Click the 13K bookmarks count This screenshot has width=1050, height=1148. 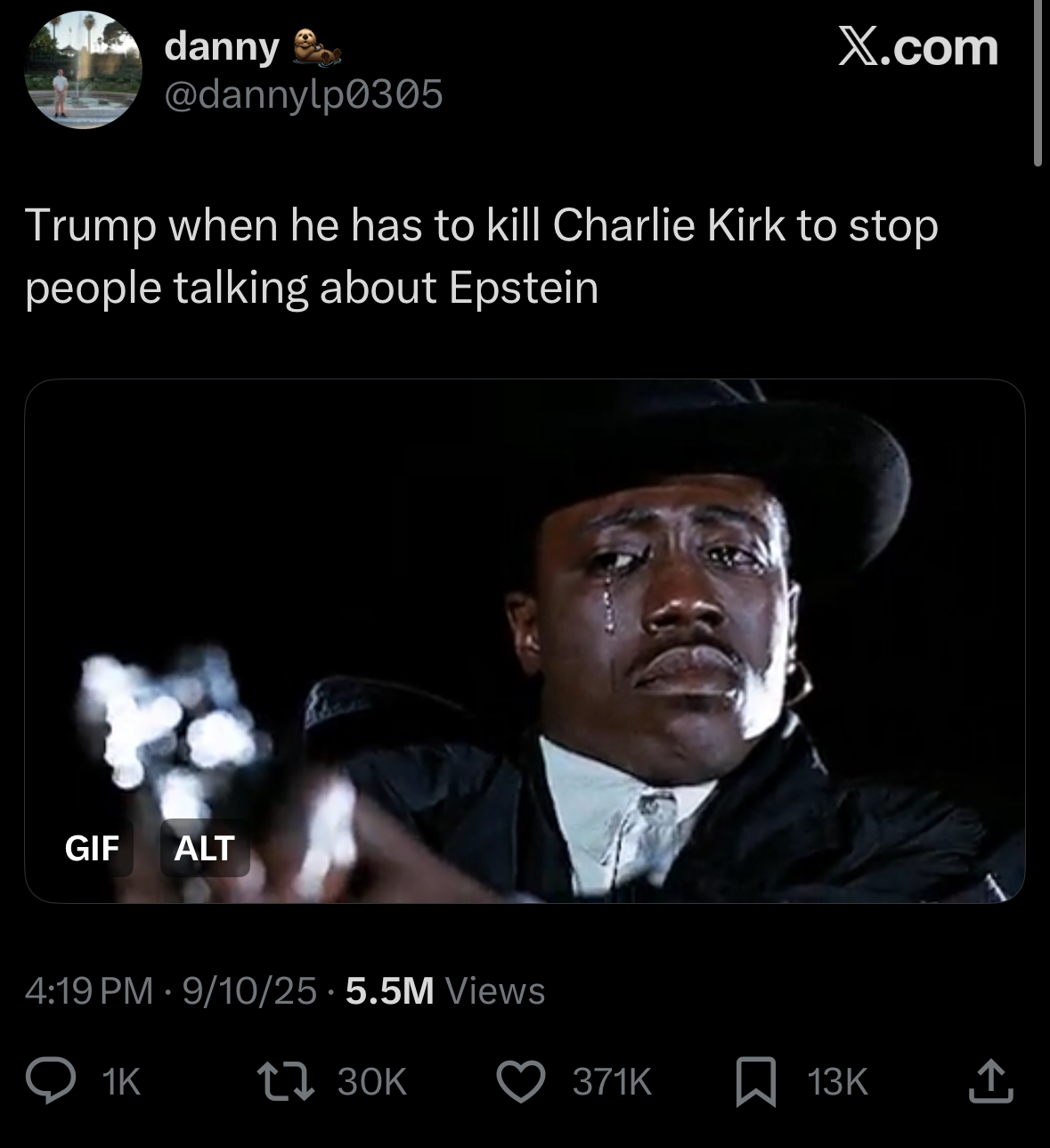(x=837, y=1082)
